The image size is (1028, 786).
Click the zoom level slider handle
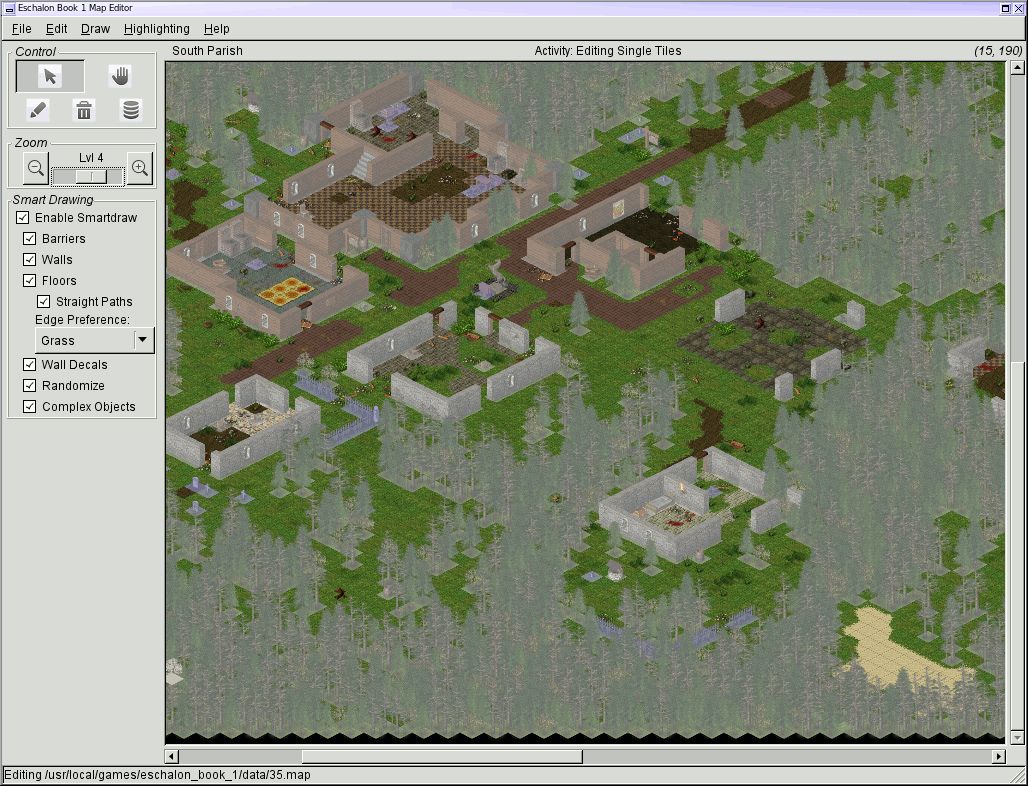click(x=93, y=176)
